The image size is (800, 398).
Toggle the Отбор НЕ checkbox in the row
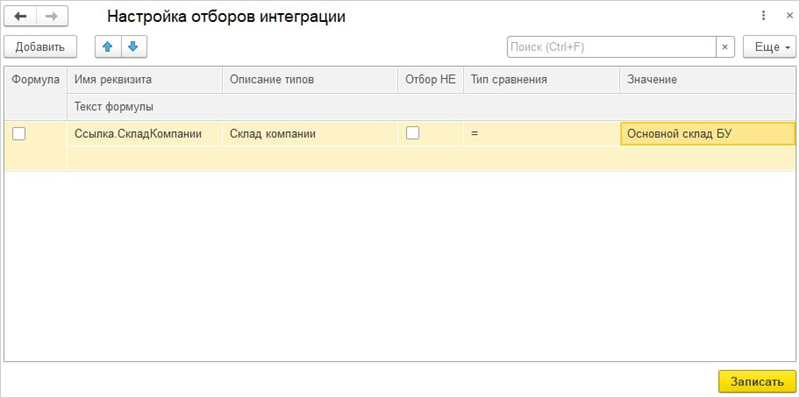[413, 133]
